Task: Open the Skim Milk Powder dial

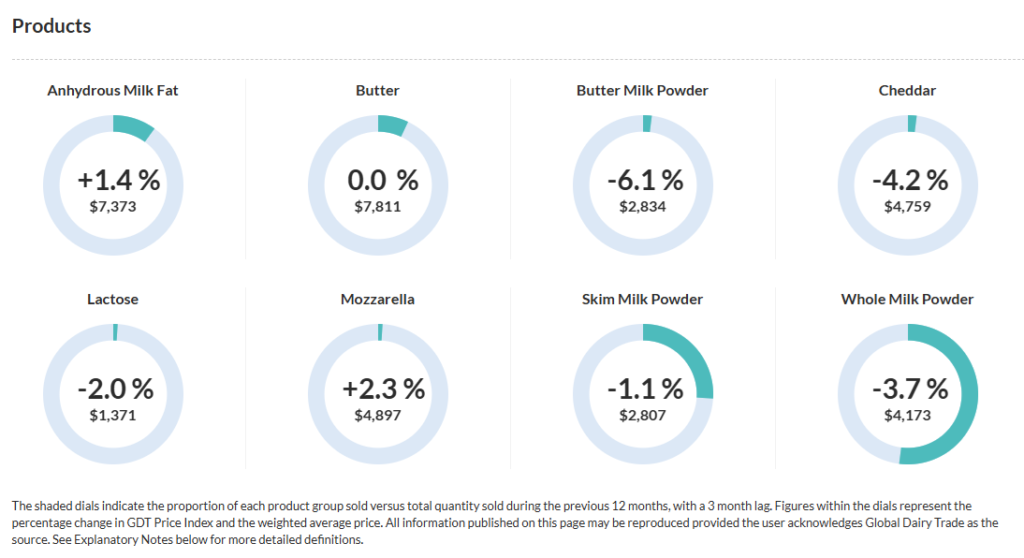Action: click(x=643, y=394)
